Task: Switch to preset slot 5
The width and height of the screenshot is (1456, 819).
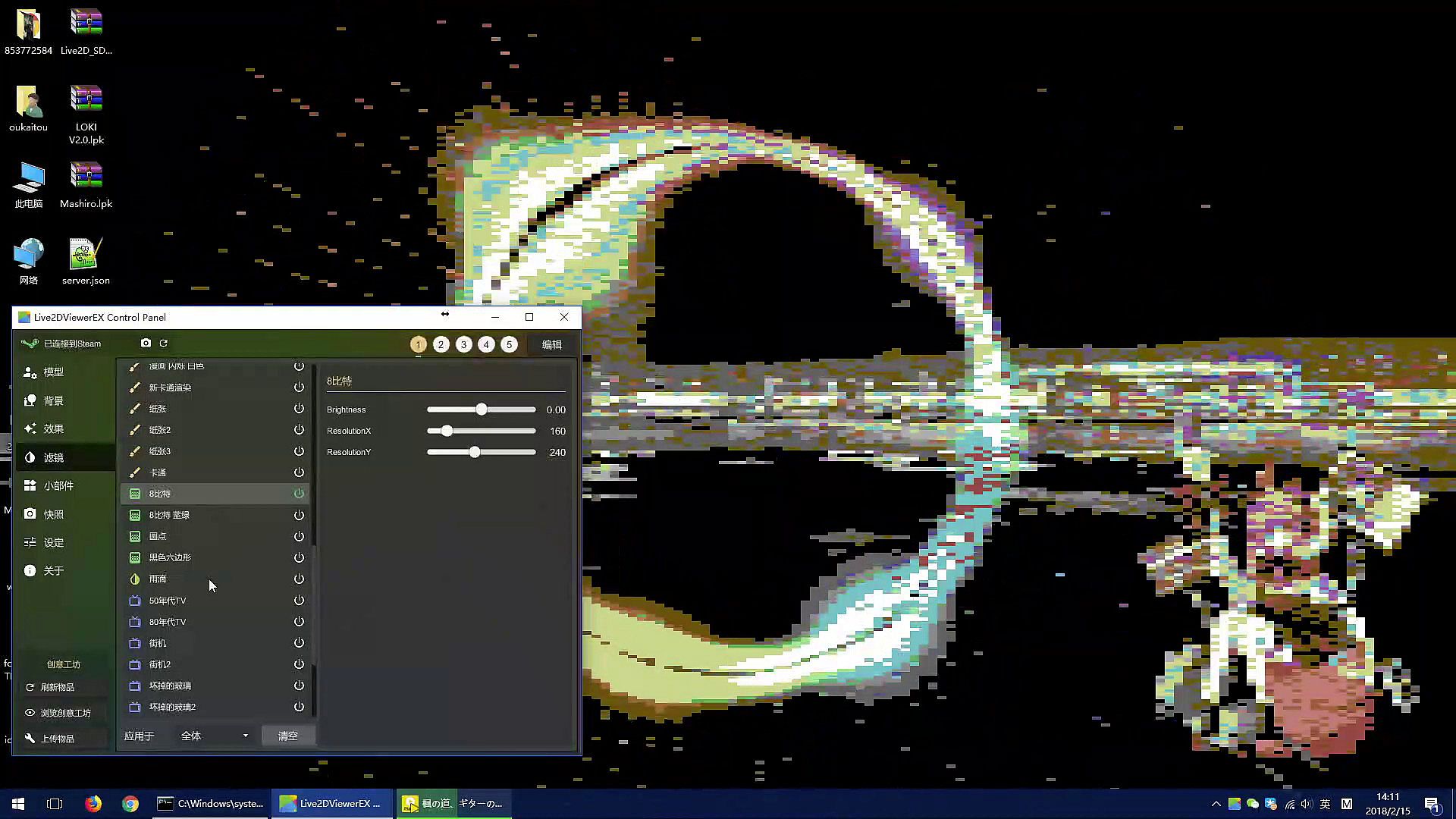Action: click(509, 344)
